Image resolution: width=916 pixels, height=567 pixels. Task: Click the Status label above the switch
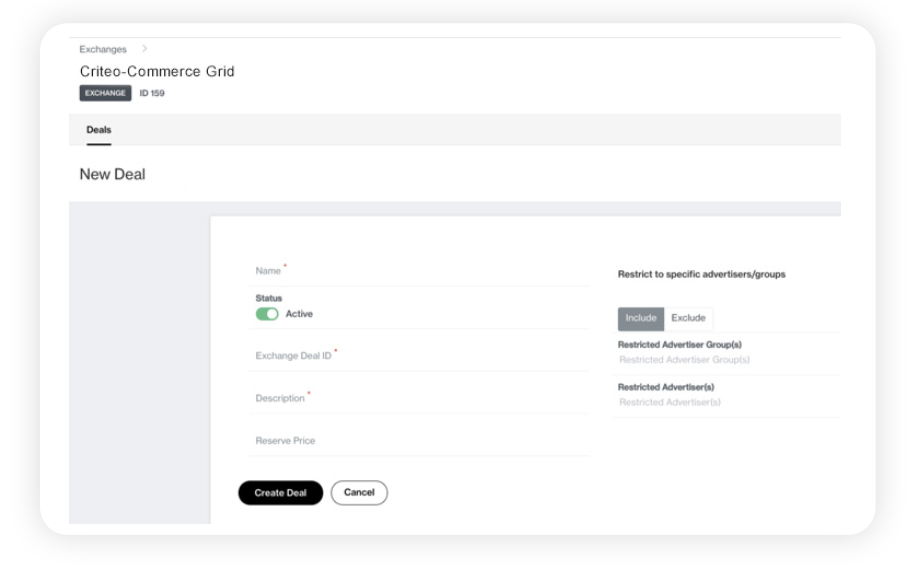[x=268, y=298]
